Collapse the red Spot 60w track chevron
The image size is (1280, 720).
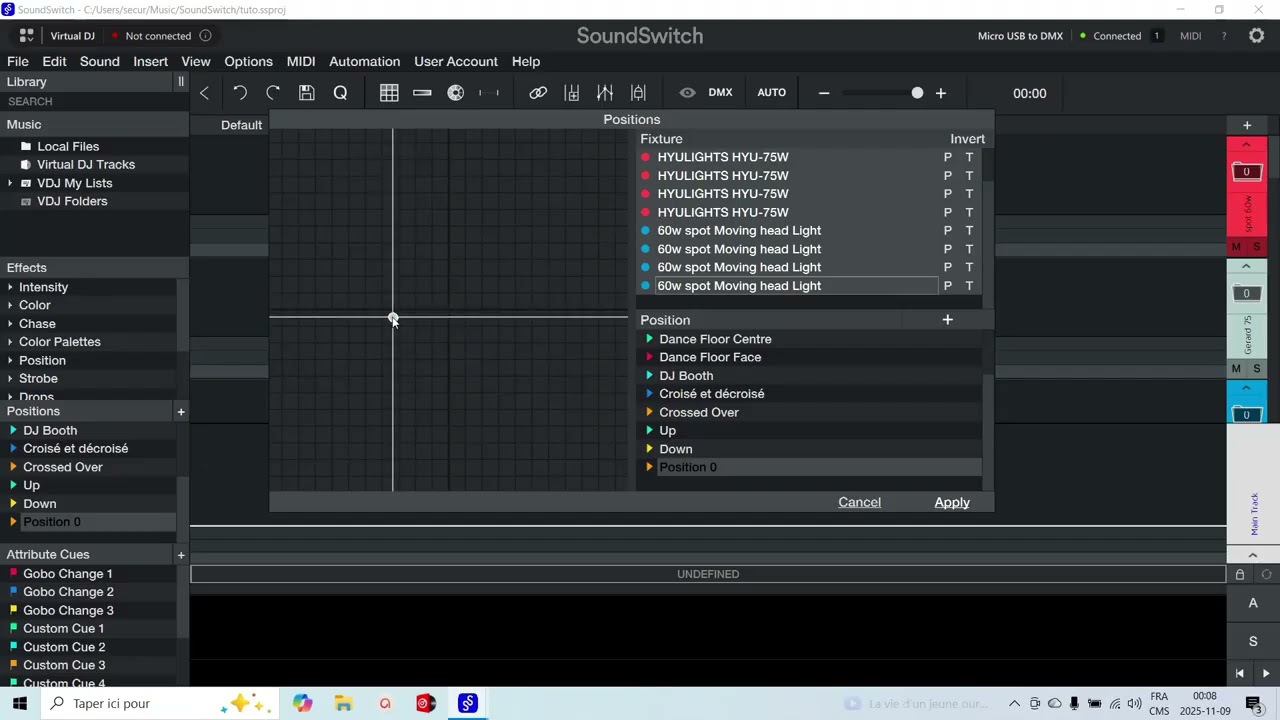(1246, 145)
